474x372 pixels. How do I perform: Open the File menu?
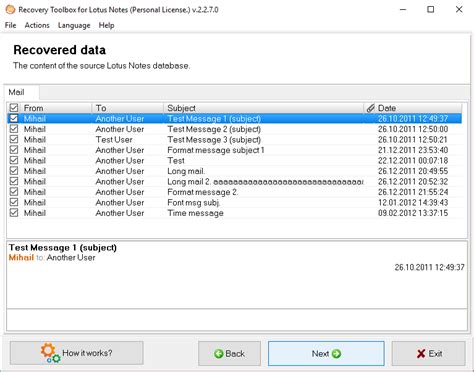coord(10,25)
